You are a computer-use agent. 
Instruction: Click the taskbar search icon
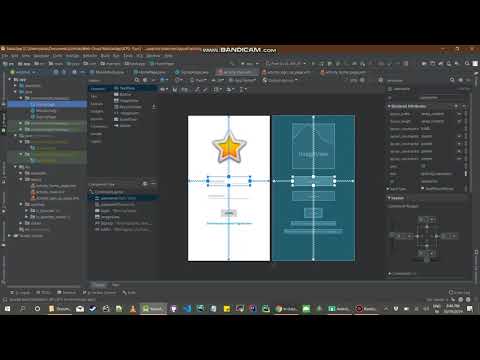(x=23, y=309)
